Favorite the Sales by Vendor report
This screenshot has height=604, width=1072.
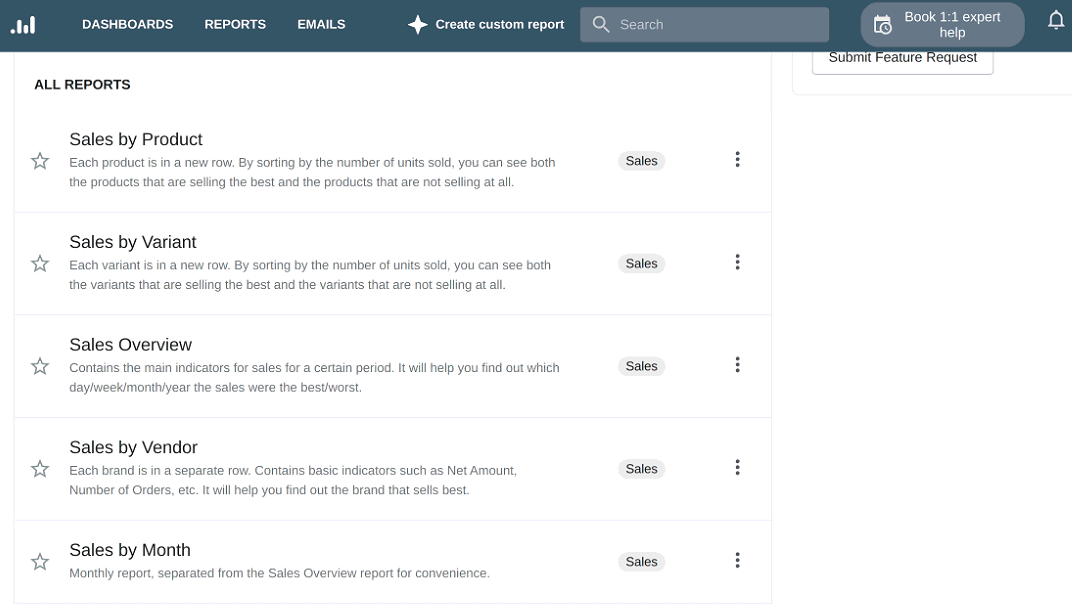(x=40, y=468)
